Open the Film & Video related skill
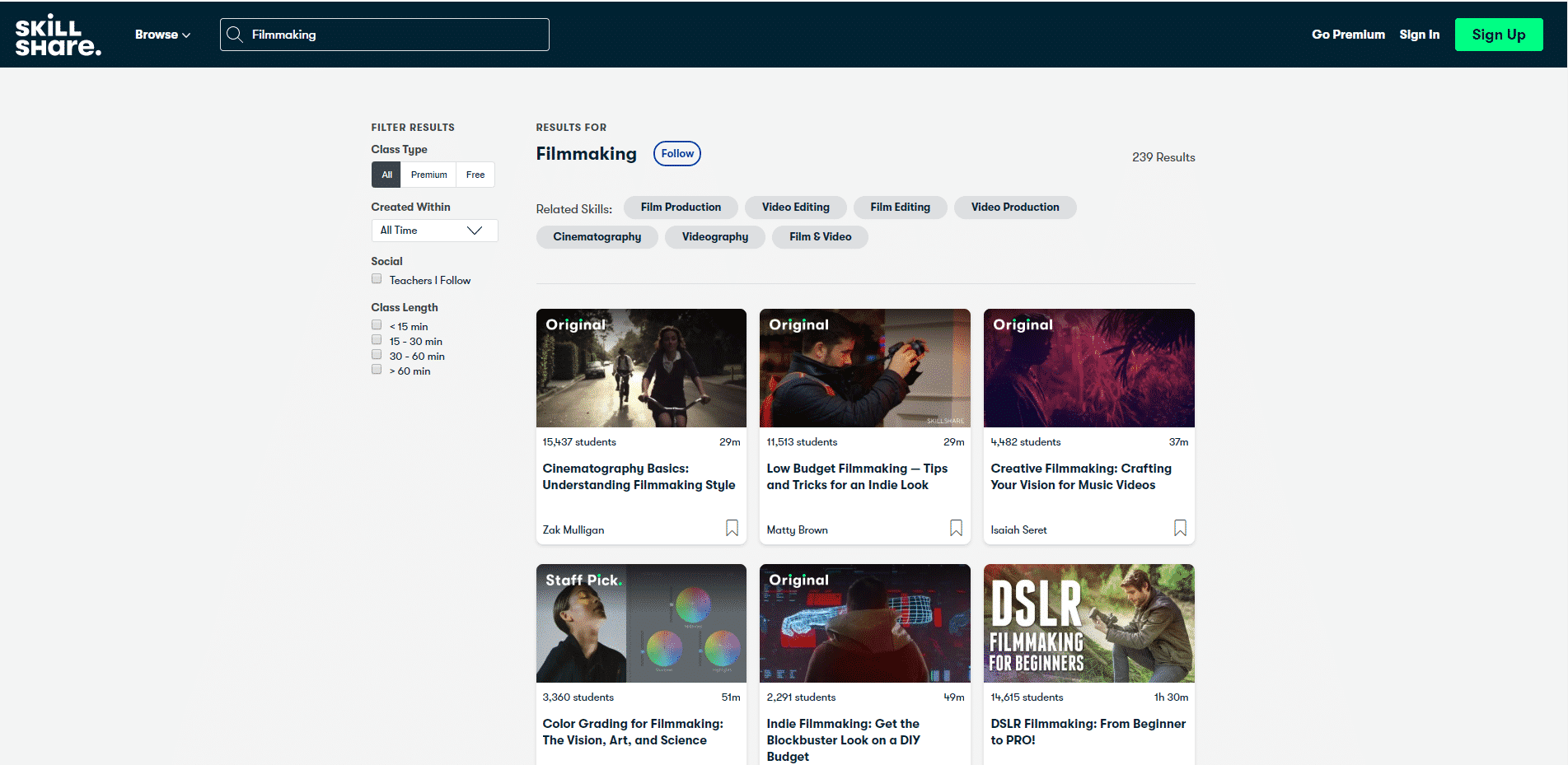 point(820,237)
